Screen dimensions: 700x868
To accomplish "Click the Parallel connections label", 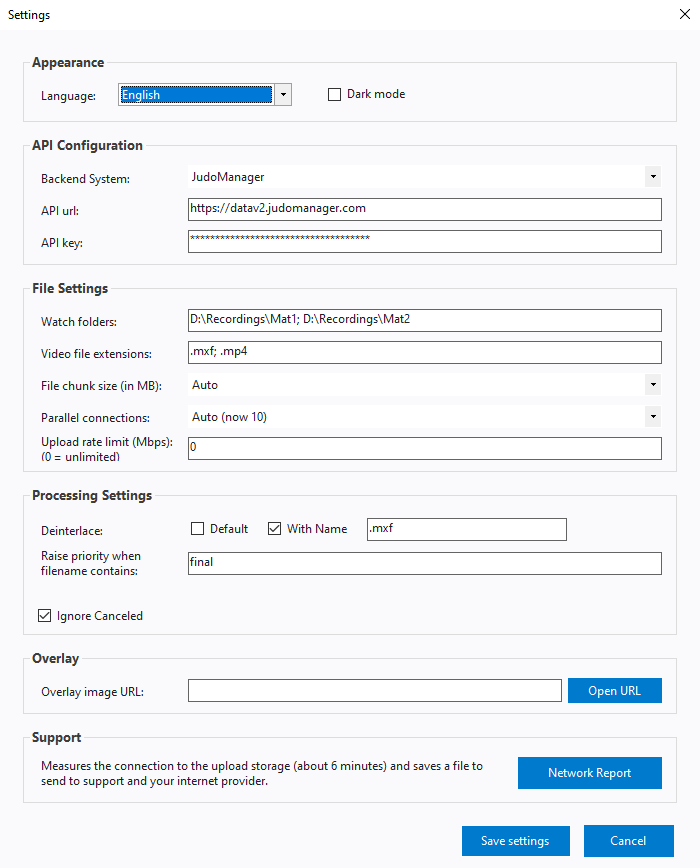I will [95, 418].
